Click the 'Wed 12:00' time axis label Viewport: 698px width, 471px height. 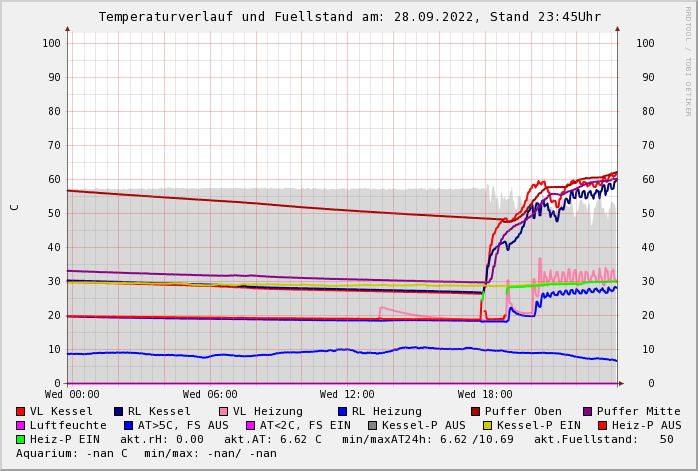pos(347,395)
